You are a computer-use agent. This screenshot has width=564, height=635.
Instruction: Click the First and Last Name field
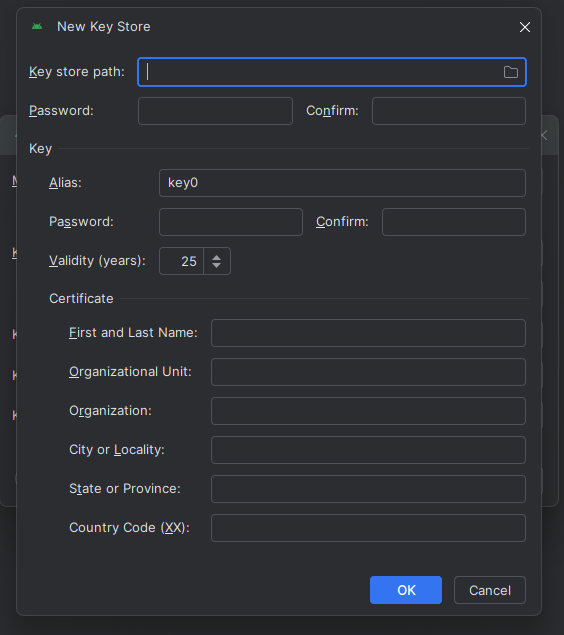tap(368, 333)
